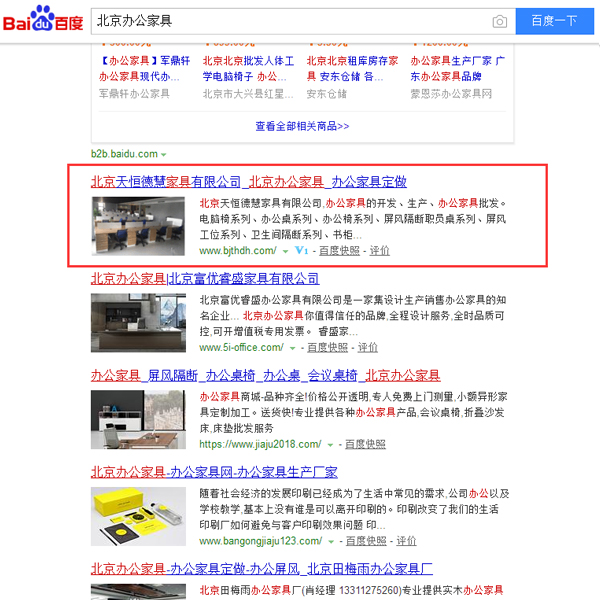Open 百度快照 for bjthdh.com result
The height and width of the screenshot is (600, 600).
339,251
